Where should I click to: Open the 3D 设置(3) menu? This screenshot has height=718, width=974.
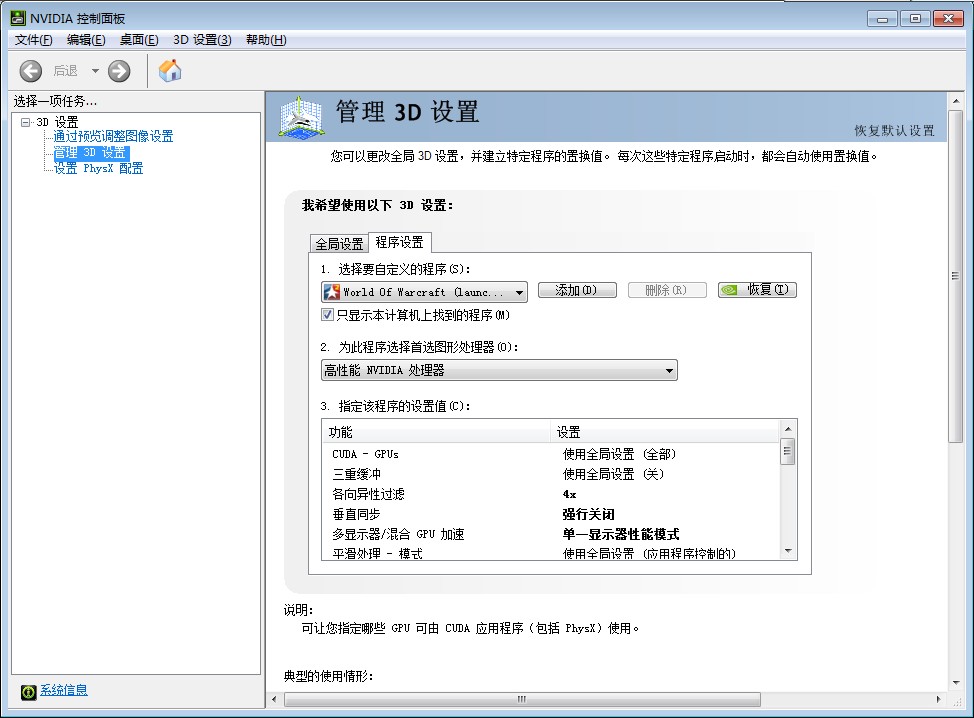point(202,40)
